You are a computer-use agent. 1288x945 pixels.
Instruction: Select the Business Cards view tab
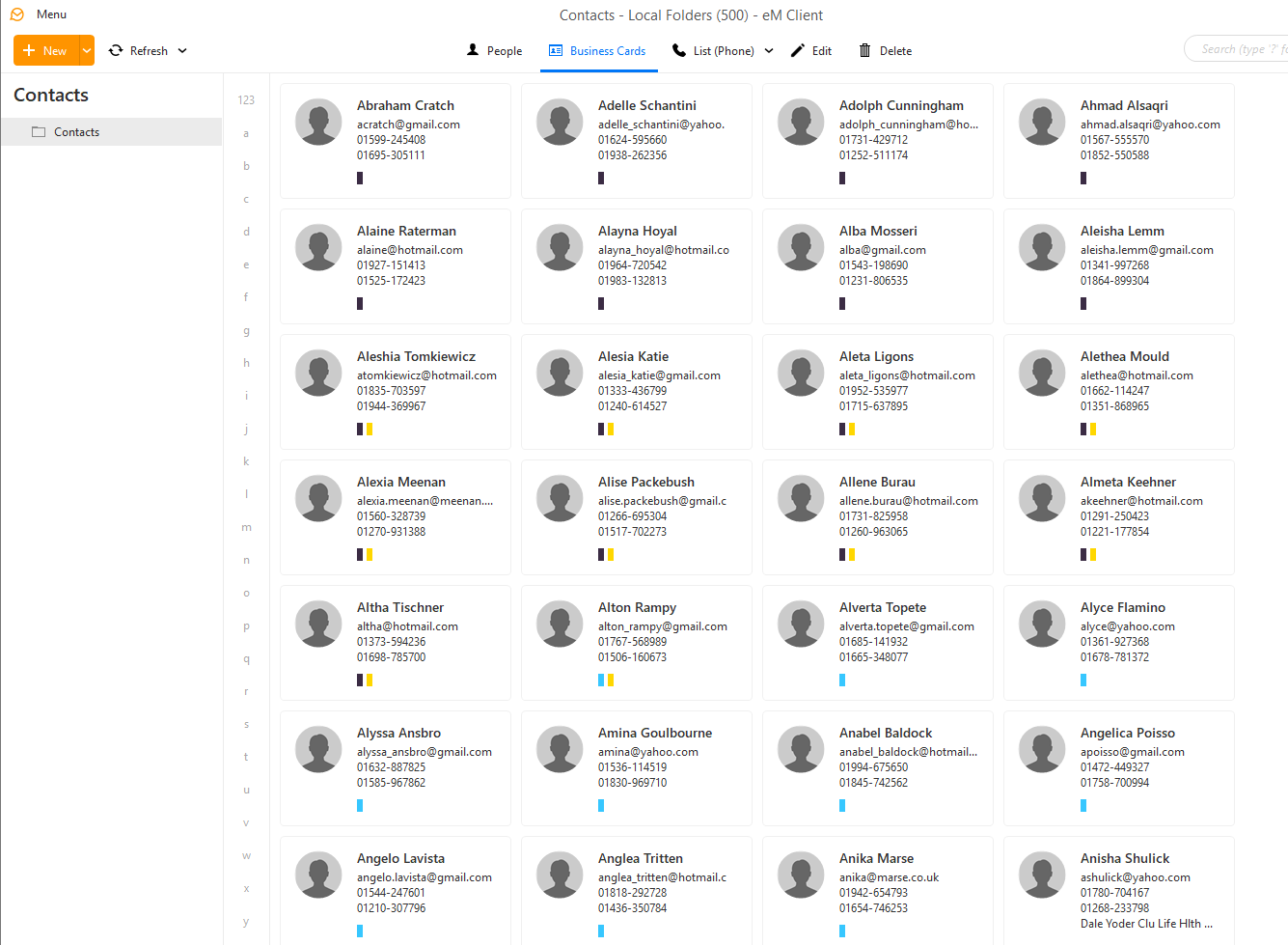[597, 50]
